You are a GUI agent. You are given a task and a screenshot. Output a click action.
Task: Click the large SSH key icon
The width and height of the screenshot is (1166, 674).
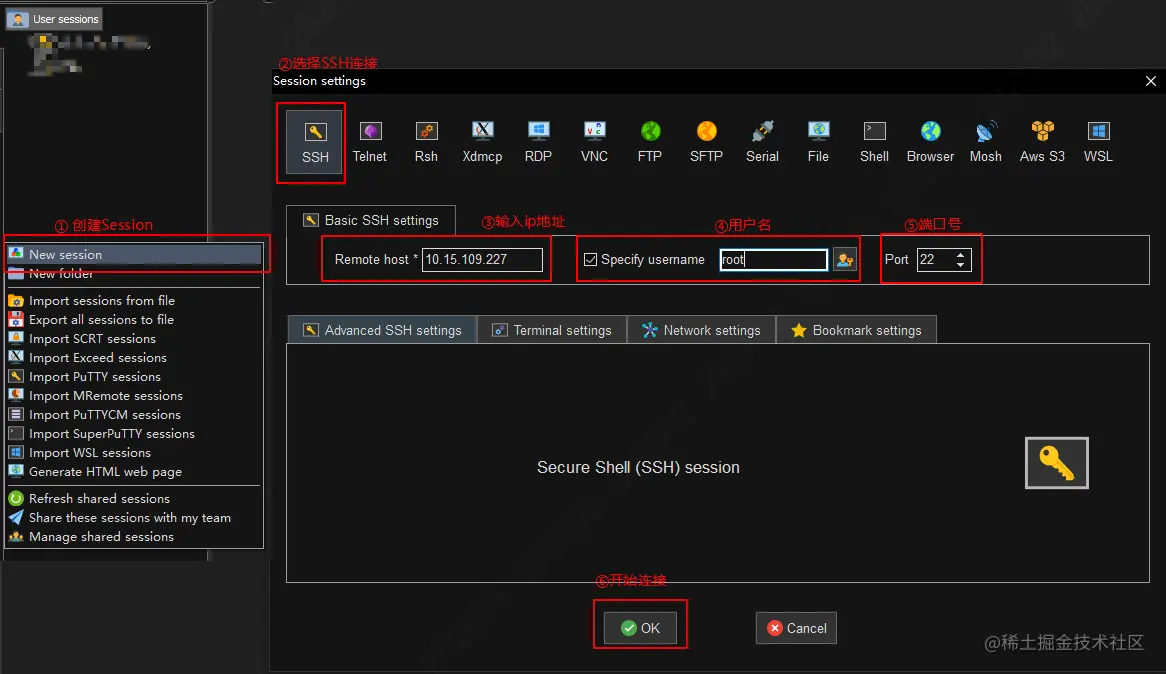pyautogui.click(x=1057, y=463)
